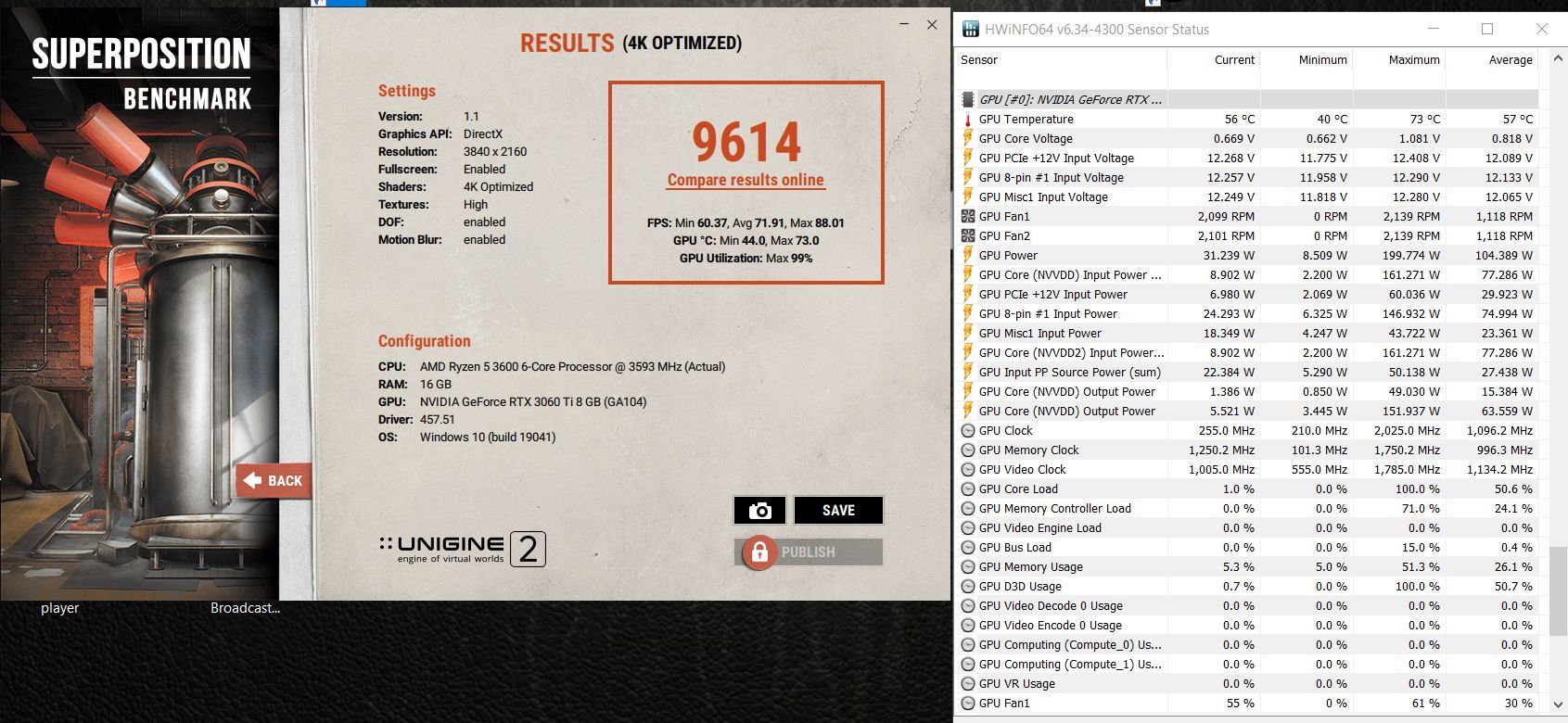Screen dimensions: 1568x723
Task: Click the GPU Memory Clock circle icon
Action: [x=968, y=450]
